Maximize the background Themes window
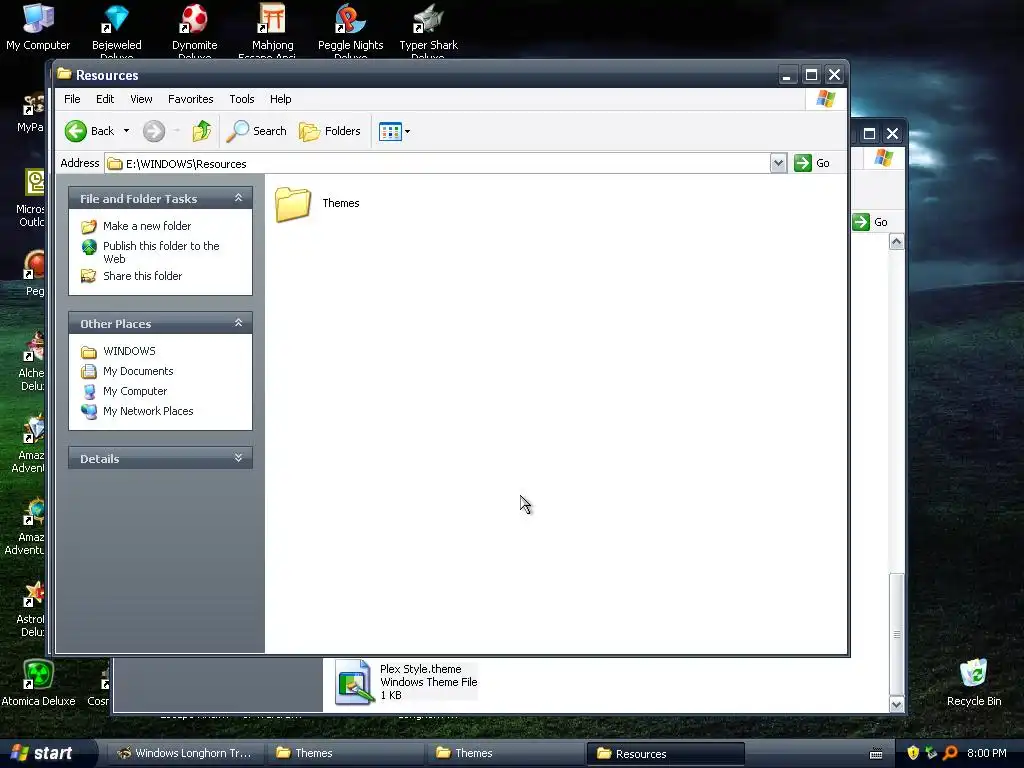The image size is (1024, 768). point(869,134)
